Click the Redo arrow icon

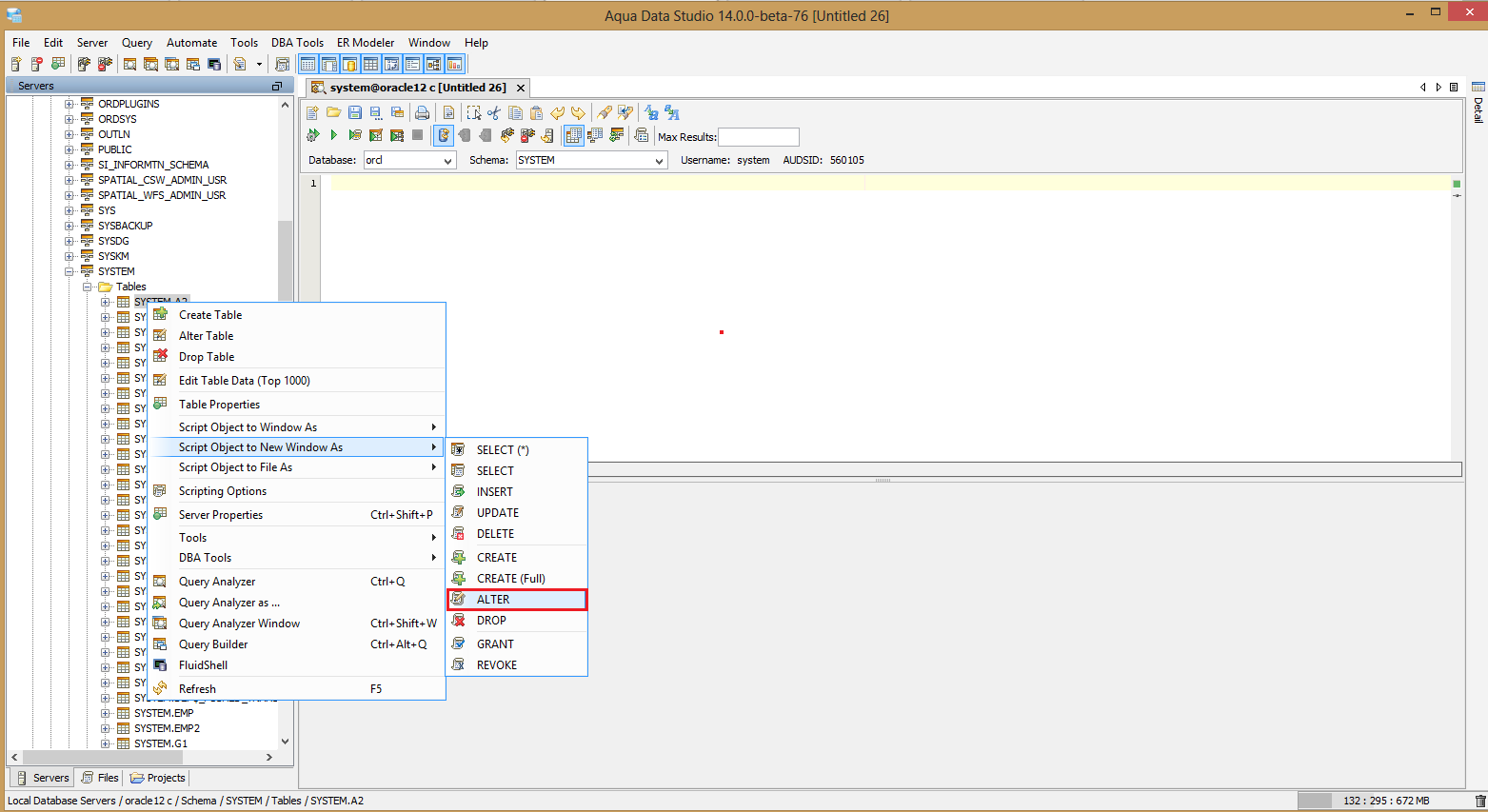tap(578, 112)
